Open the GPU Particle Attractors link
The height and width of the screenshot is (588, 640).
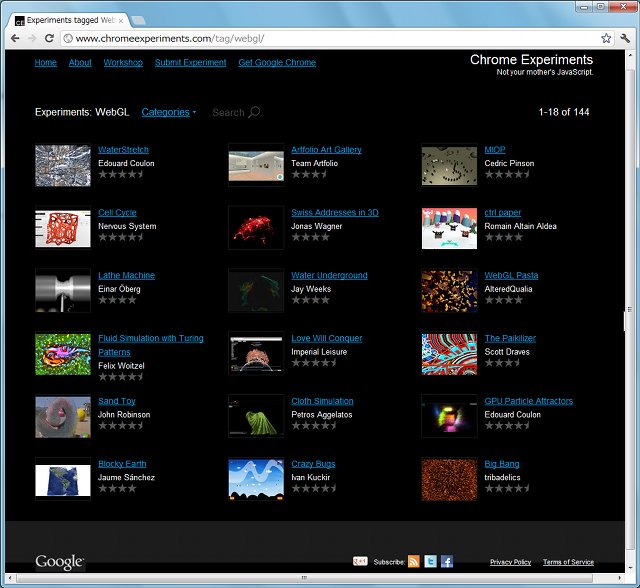click(529, 401)
